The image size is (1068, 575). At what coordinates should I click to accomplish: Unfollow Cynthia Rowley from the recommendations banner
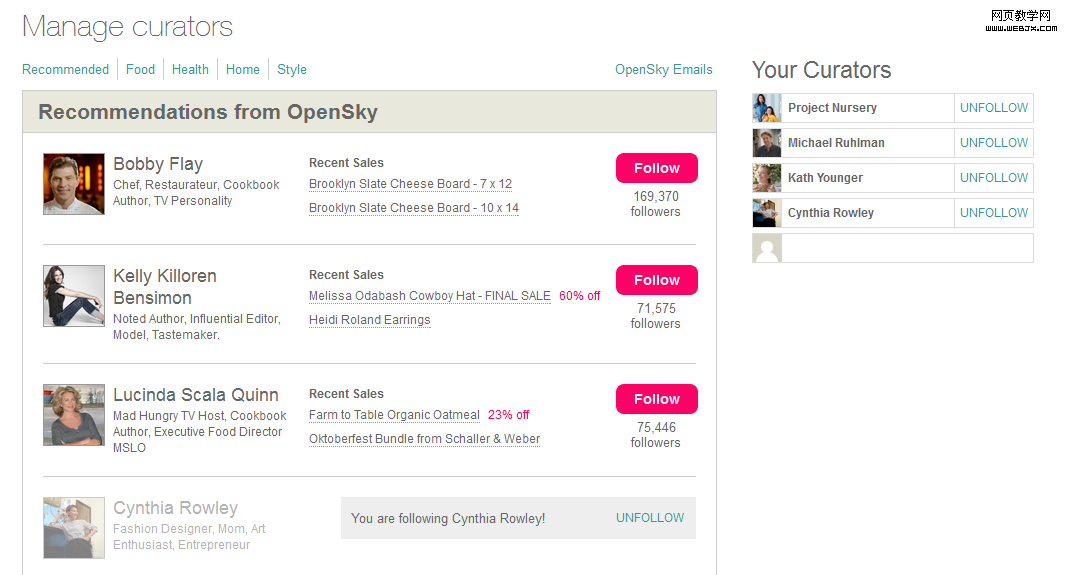650,518
